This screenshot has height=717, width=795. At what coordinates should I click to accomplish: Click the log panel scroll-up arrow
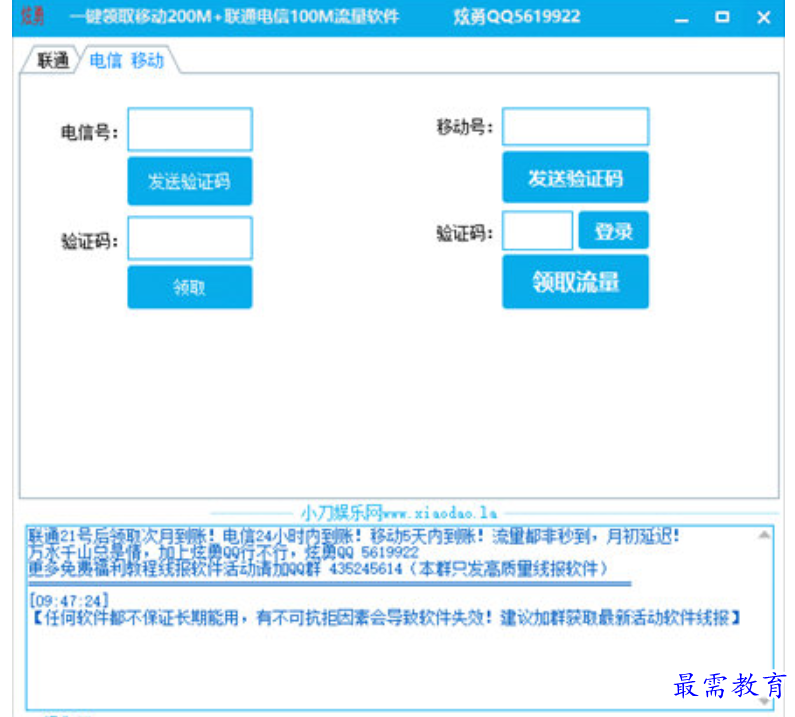(x=764, y=535)
